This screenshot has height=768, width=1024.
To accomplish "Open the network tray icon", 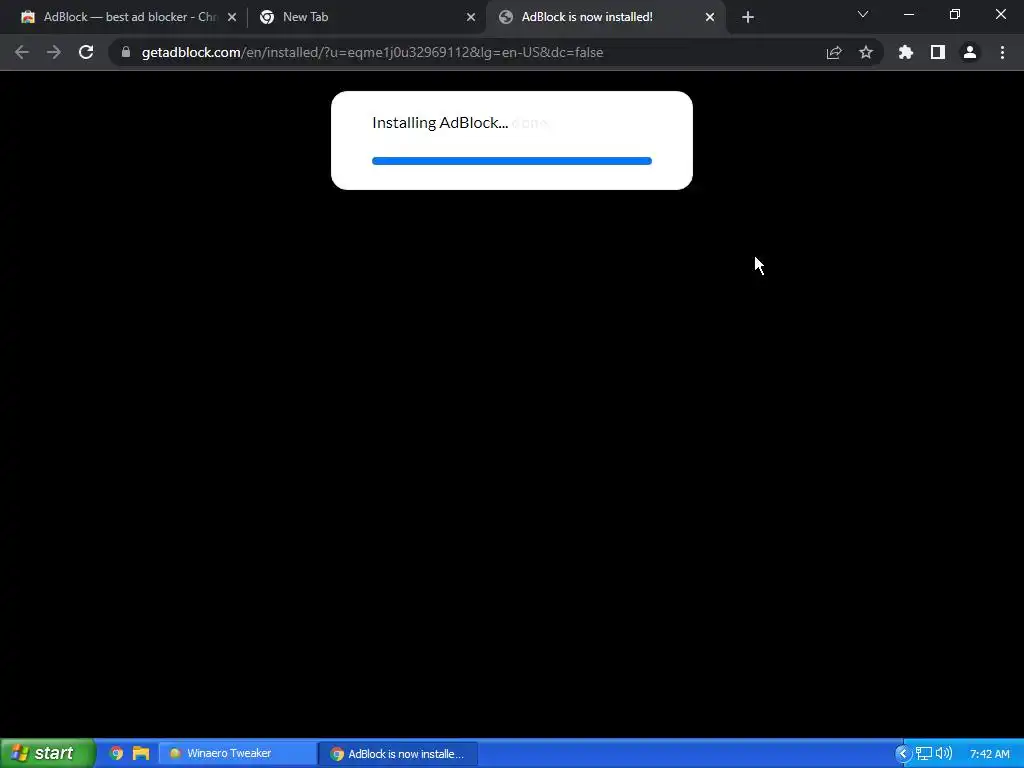I will [923, 753].
